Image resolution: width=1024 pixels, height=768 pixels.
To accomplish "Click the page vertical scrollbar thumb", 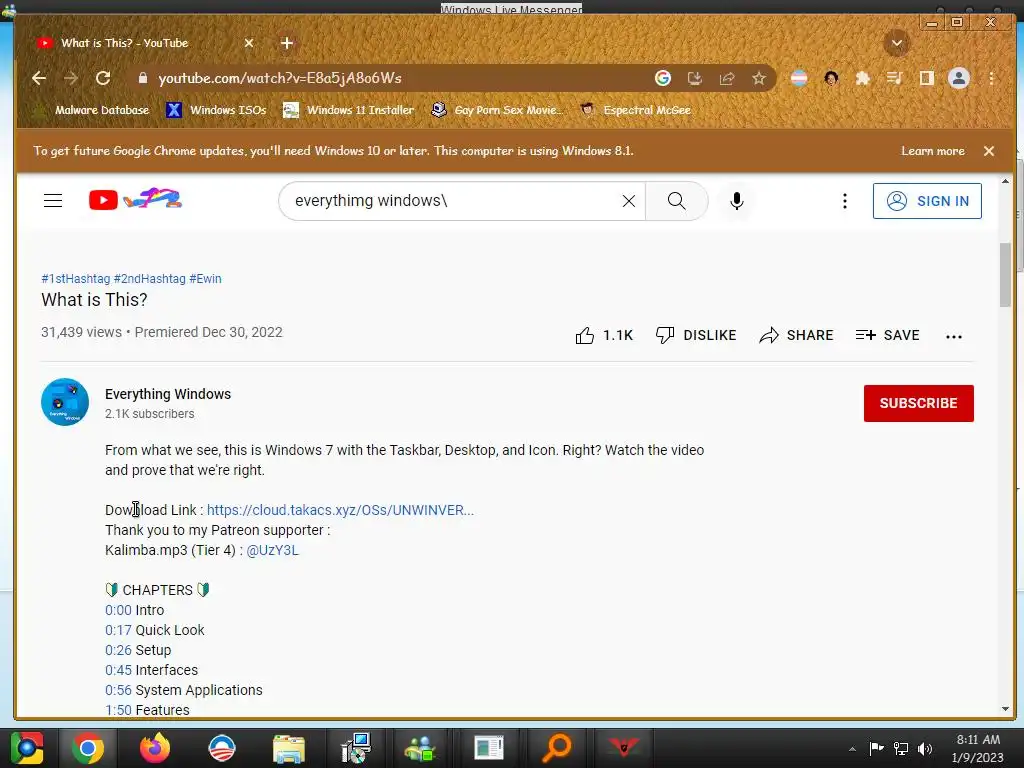I will pos(1005,274).
